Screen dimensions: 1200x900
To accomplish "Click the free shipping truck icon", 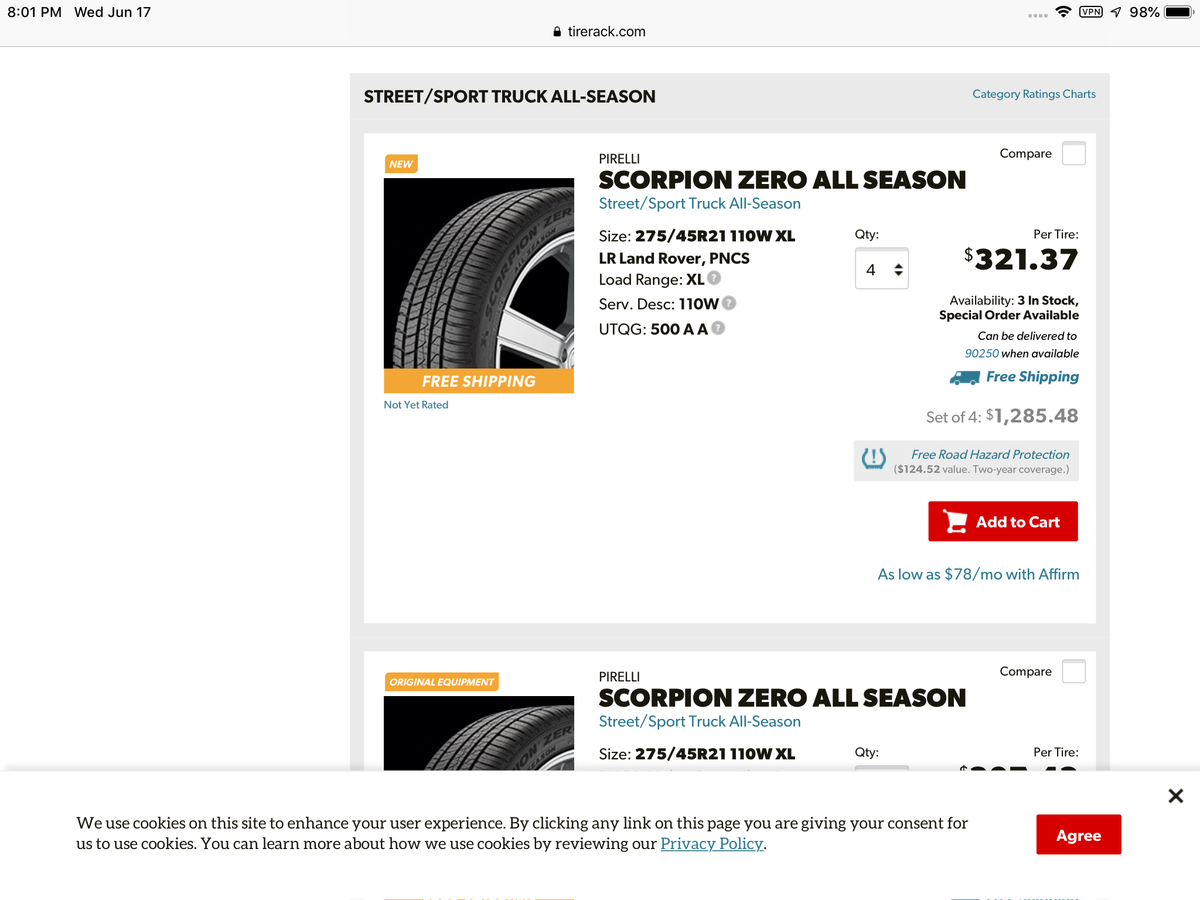I will point(964,377).
